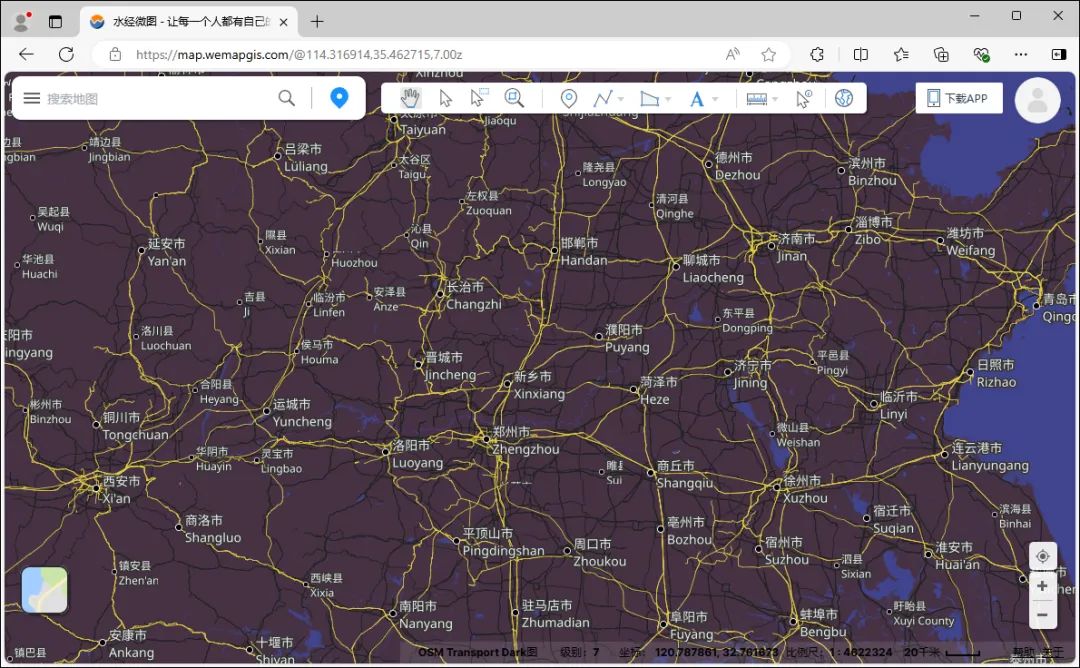Select the ruler measurement tool
1080x668 pixels.
click(756, 99)
